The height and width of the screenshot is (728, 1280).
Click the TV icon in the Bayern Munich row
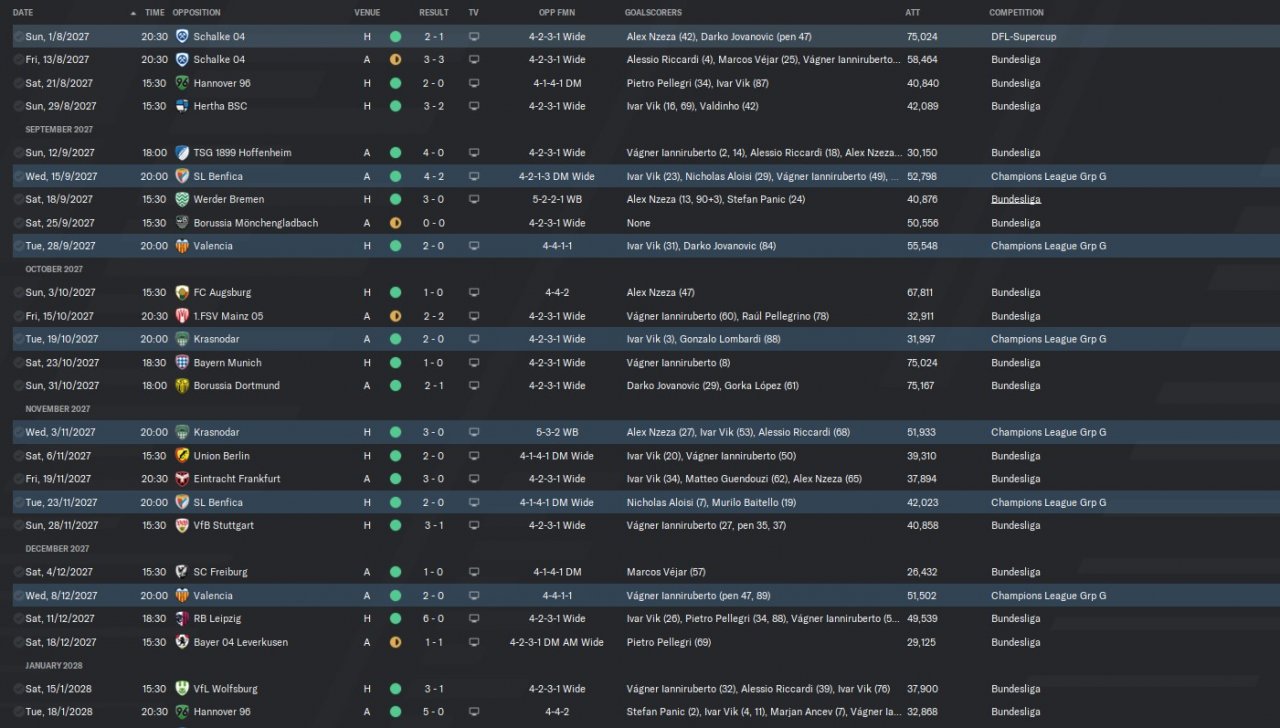tap(474, 363)
